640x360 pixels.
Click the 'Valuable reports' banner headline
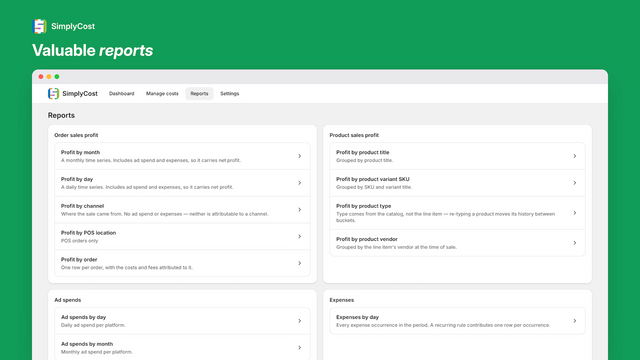click(x=93, y=51)
